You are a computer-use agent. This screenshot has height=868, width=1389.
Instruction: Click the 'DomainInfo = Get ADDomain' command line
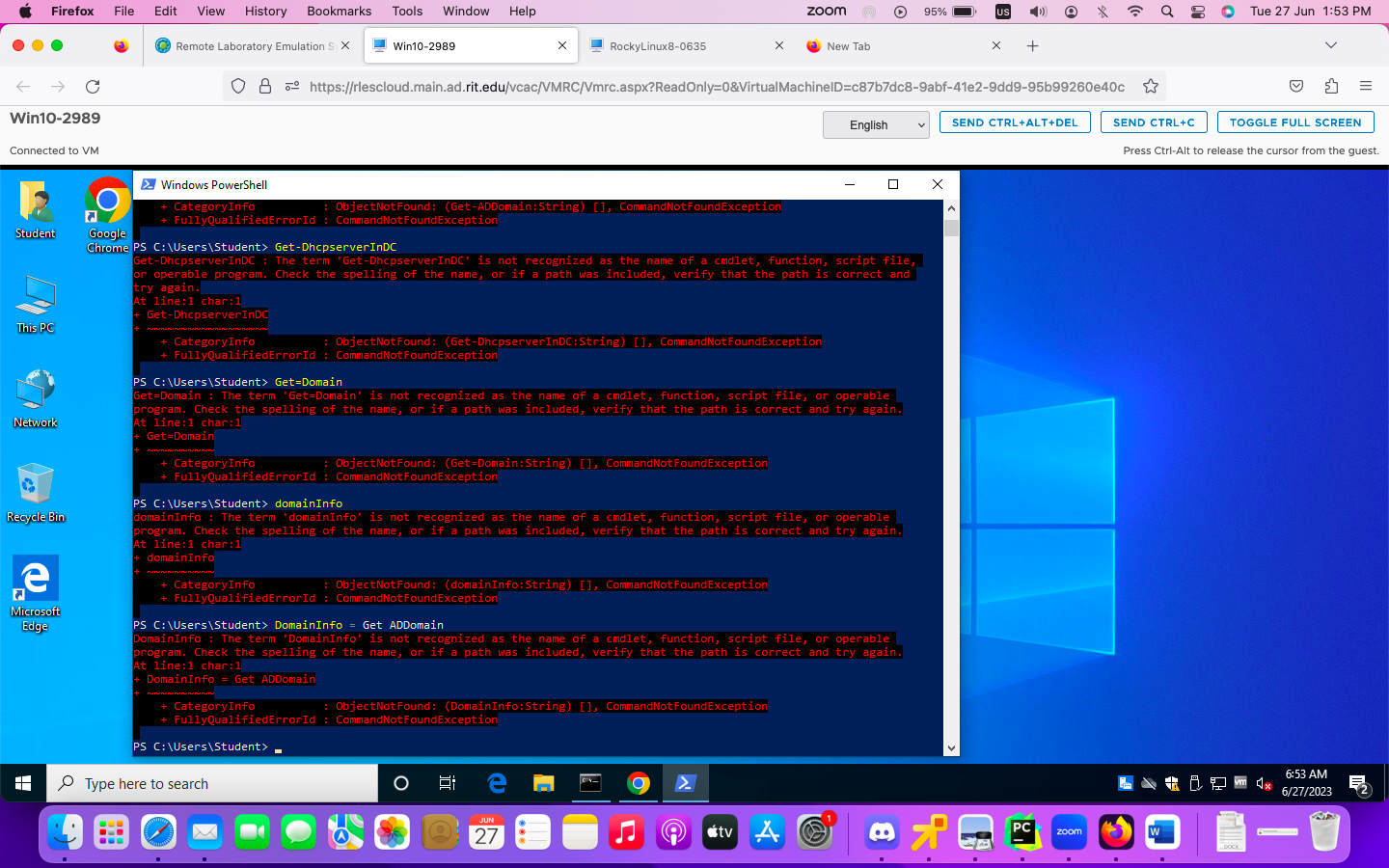coord(359,625)
